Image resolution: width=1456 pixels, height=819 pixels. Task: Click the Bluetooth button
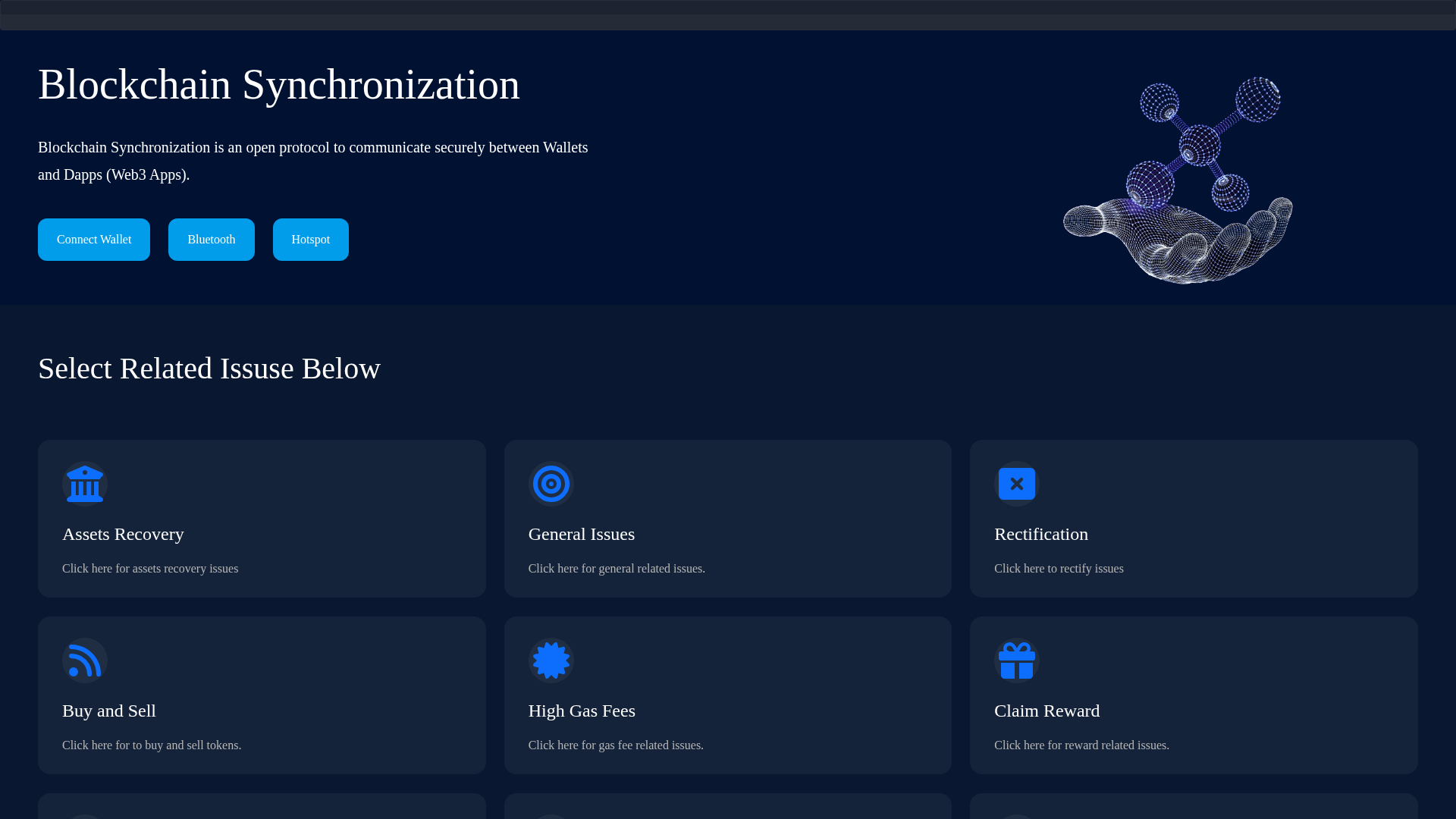click(x=211, y=239)
